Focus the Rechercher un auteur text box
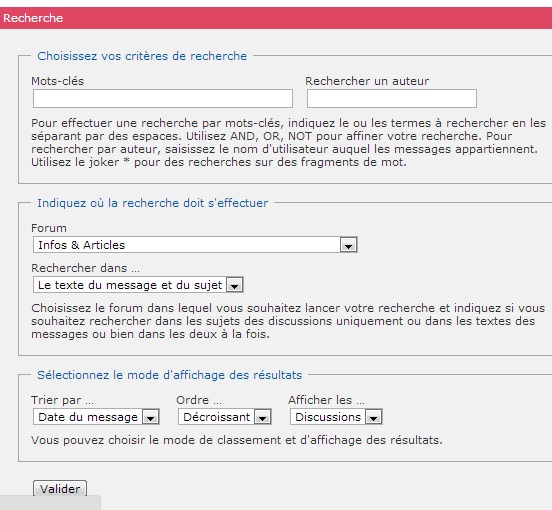 pos(392,99)
